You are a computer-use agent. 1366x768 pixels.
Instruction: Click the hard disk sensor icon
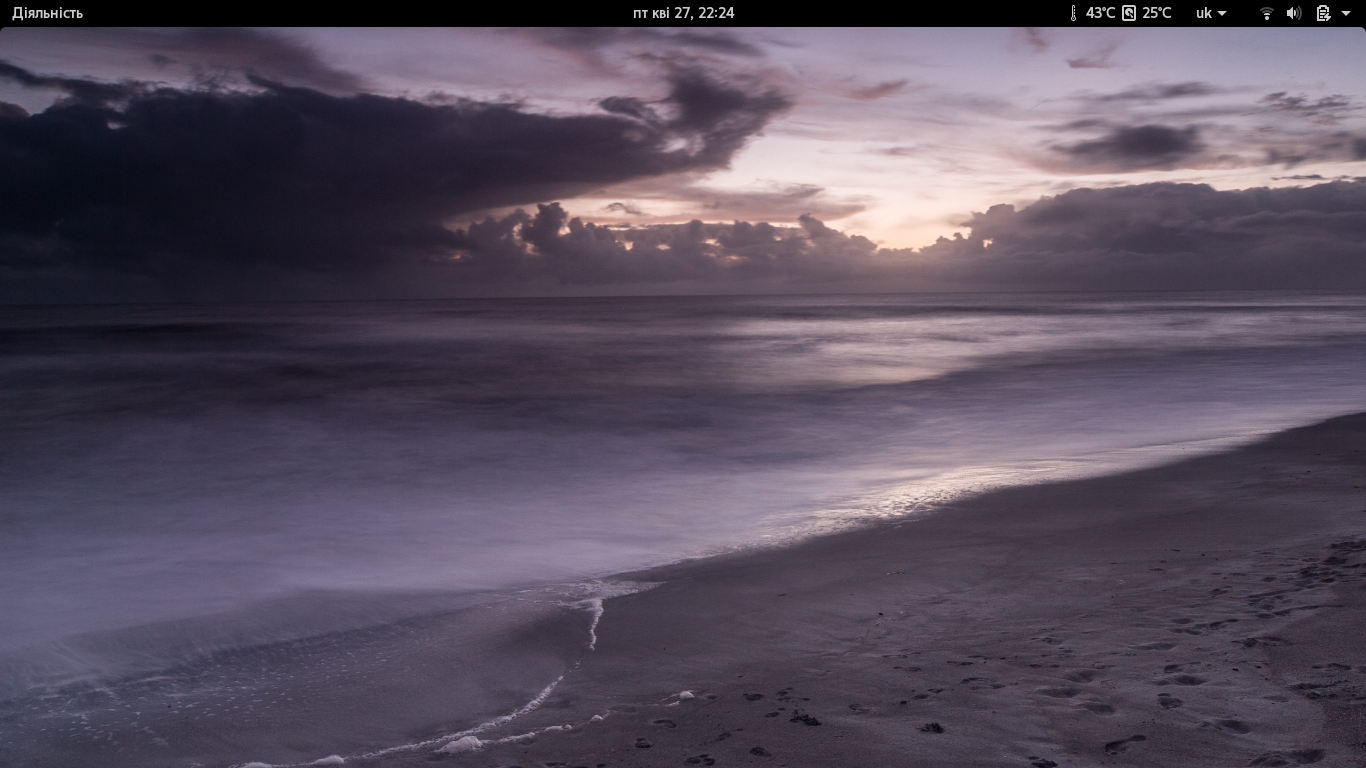1129,13
